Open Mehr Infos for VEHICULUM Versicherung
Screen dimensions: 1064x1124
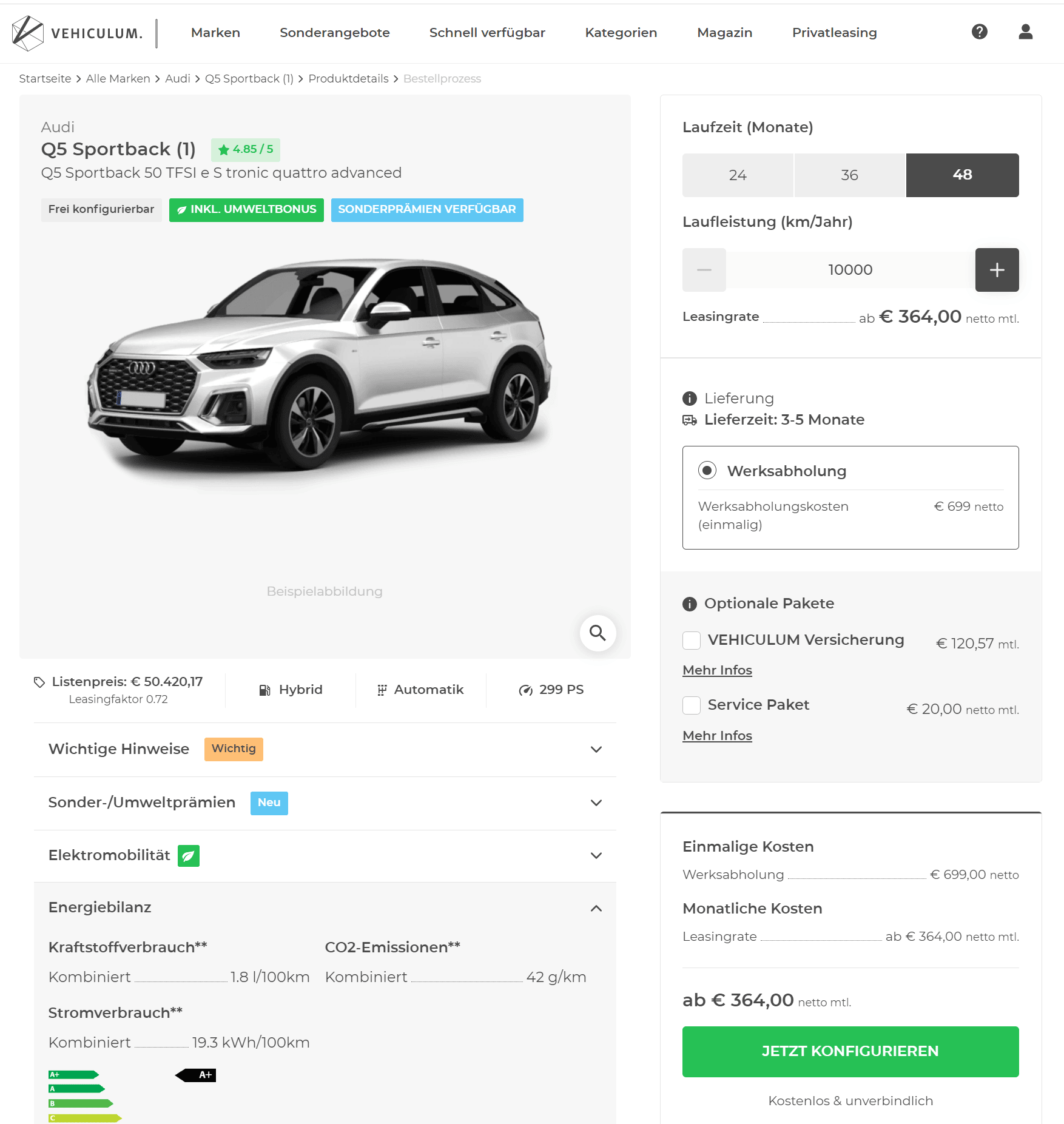point(717,670)
